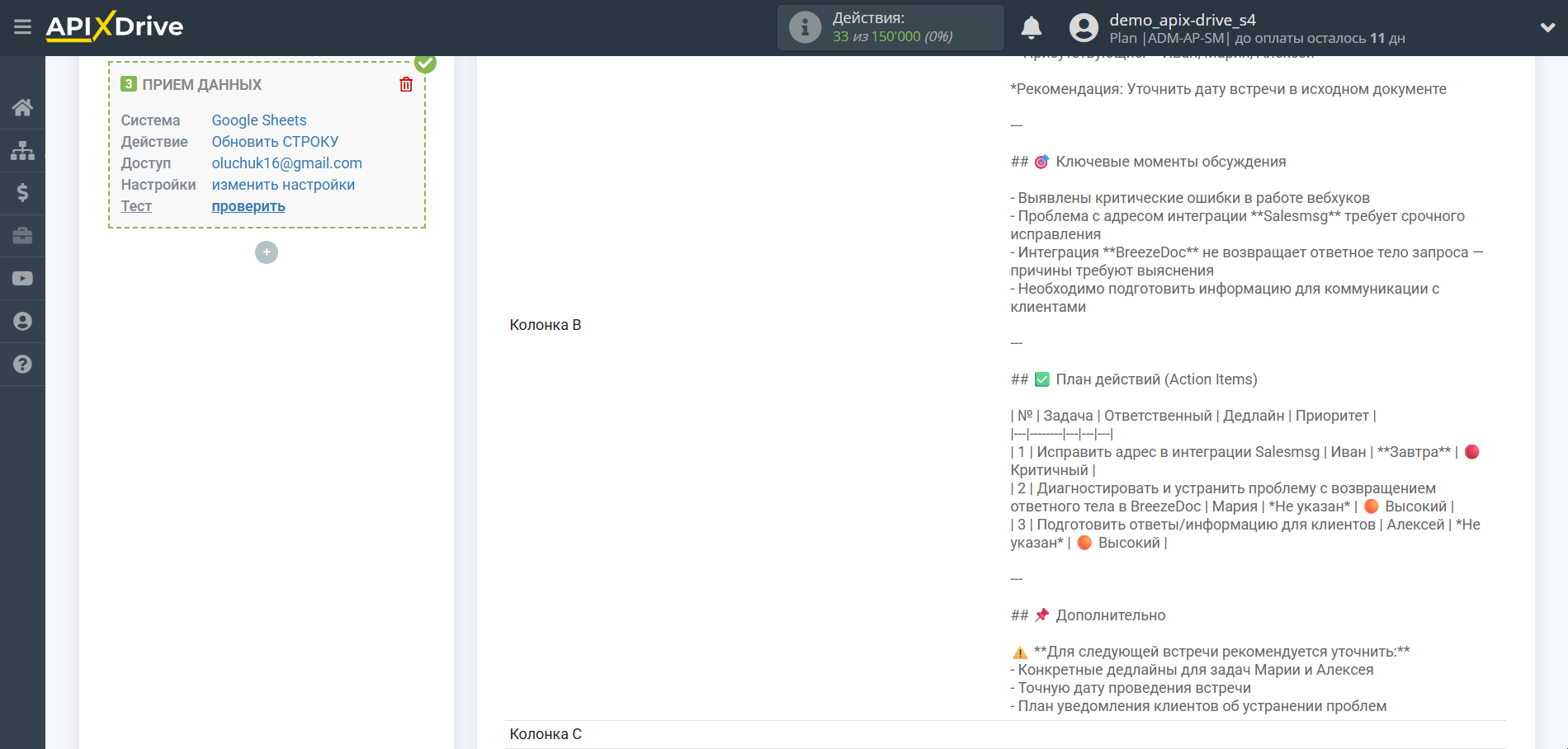
Task: Click 'изменить настройки' link
Action: click(283, 185)
